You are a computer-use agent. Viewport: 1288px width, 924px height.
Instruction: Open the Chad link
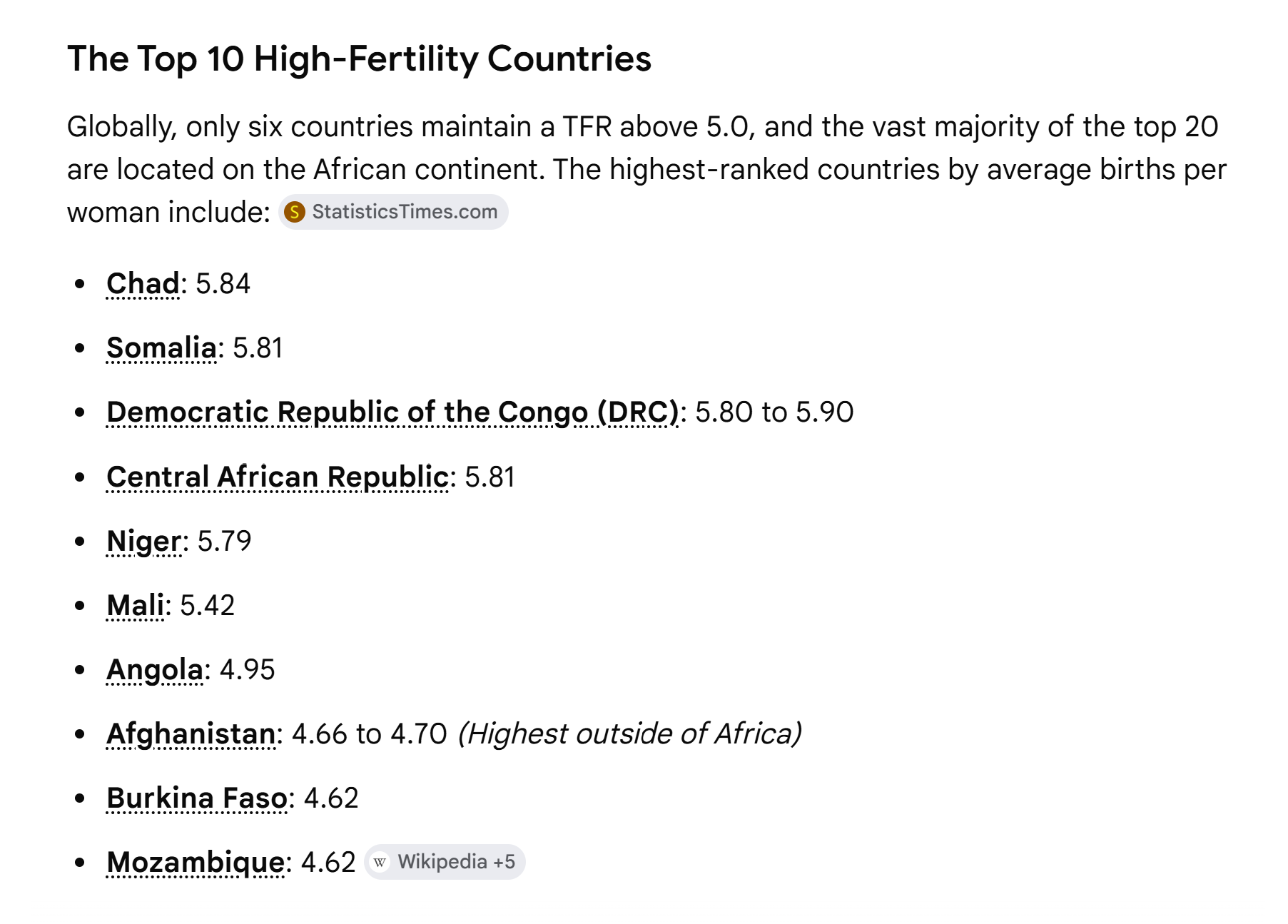tap(143, 283)
